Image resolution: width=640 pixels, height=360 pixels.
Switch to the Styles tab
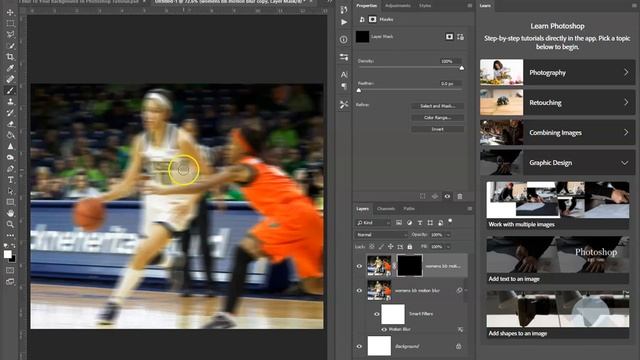tap(425, 6)
